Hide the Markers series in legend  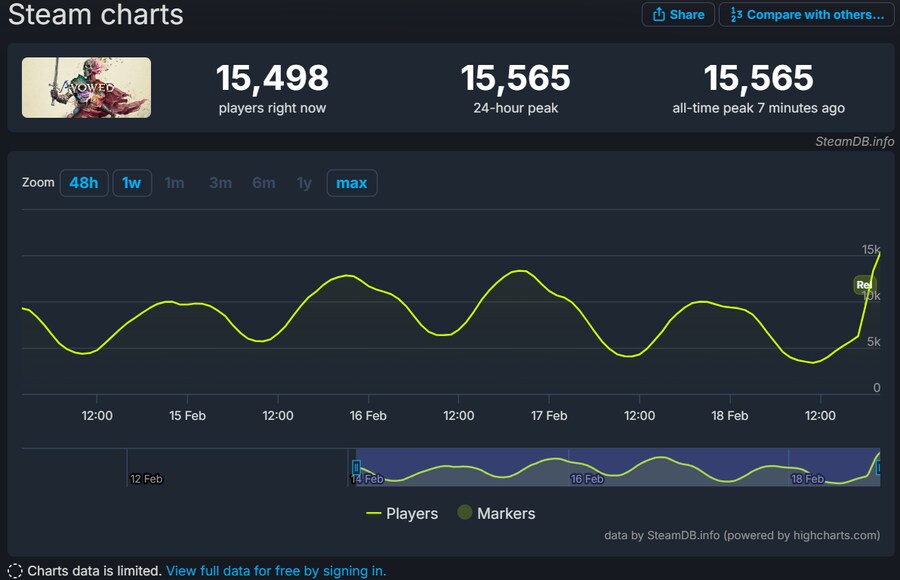496,513
